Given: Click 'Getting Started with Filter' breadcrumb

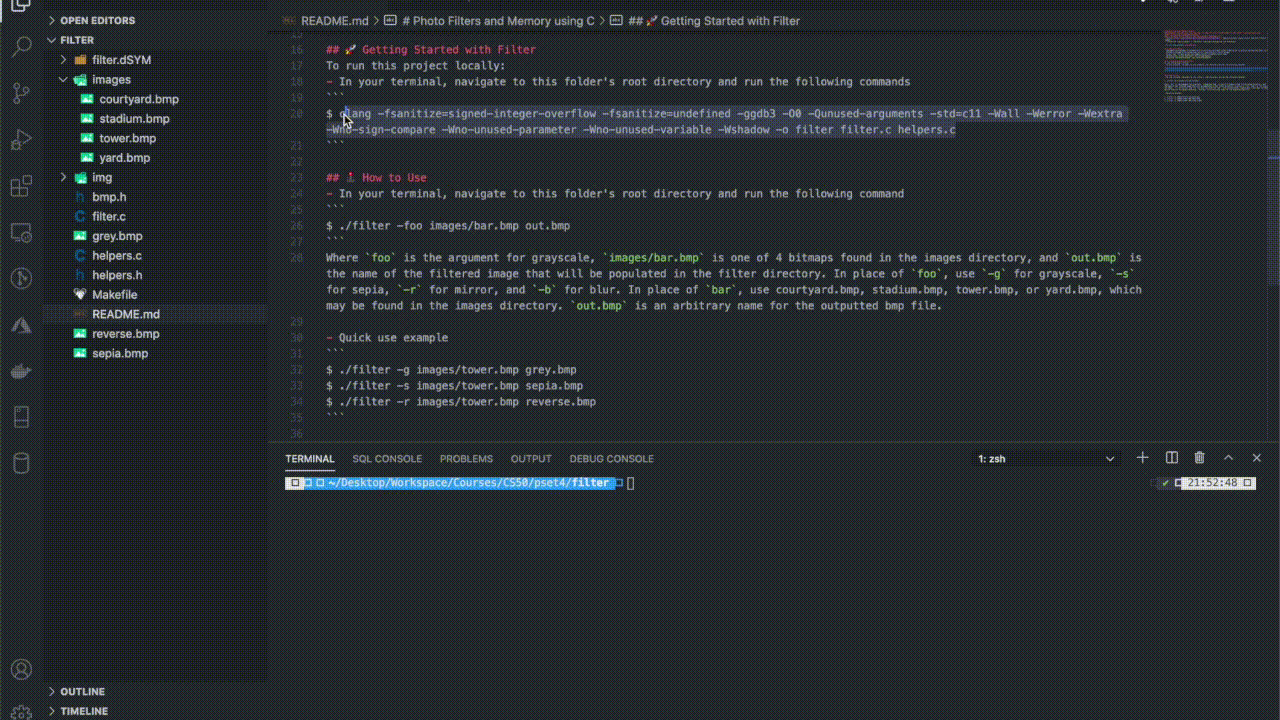Looking at the screenshot, I should click(713, 20).
